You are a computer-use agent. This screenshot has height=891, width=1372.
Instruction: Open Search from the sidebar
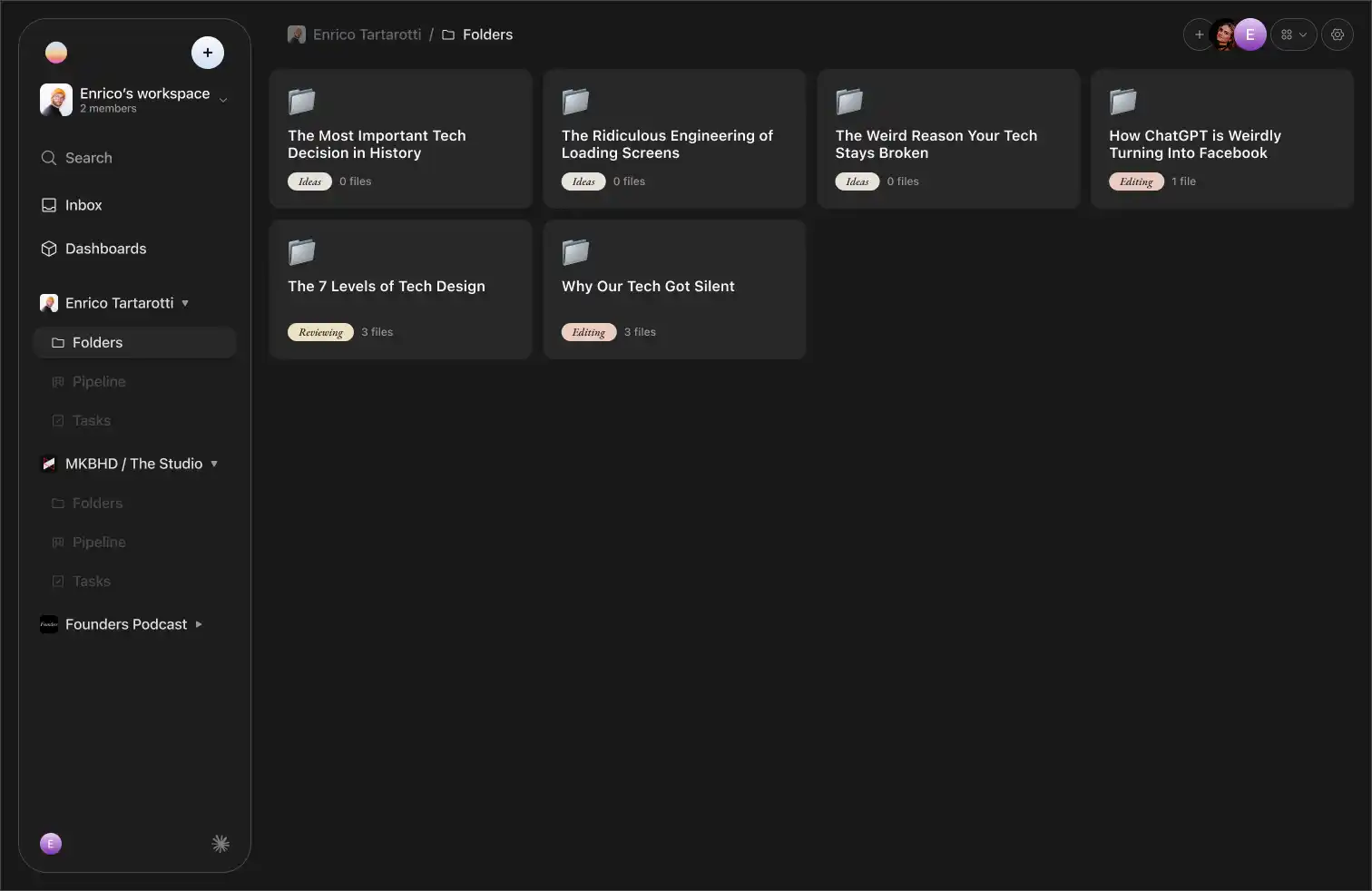point(88,158)
